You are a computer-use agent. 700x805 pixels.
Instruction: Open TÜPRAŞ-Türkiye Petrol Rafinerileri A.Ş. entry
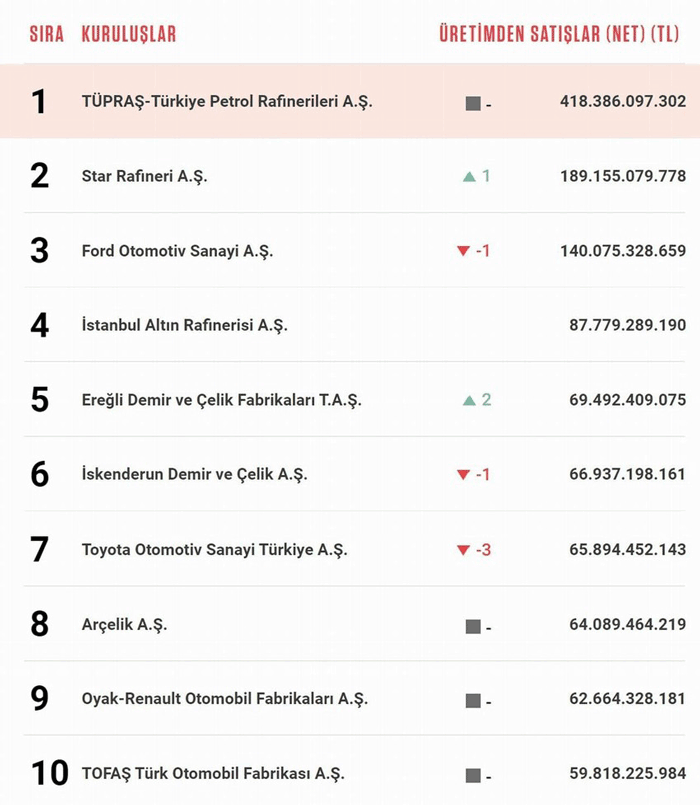227,102
